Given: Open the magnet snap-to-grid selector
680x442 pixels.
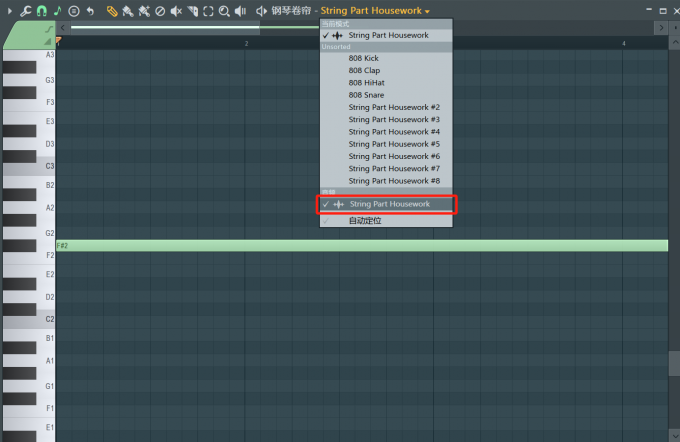Looking at the screenshot, I should click(x=42, y=11).
